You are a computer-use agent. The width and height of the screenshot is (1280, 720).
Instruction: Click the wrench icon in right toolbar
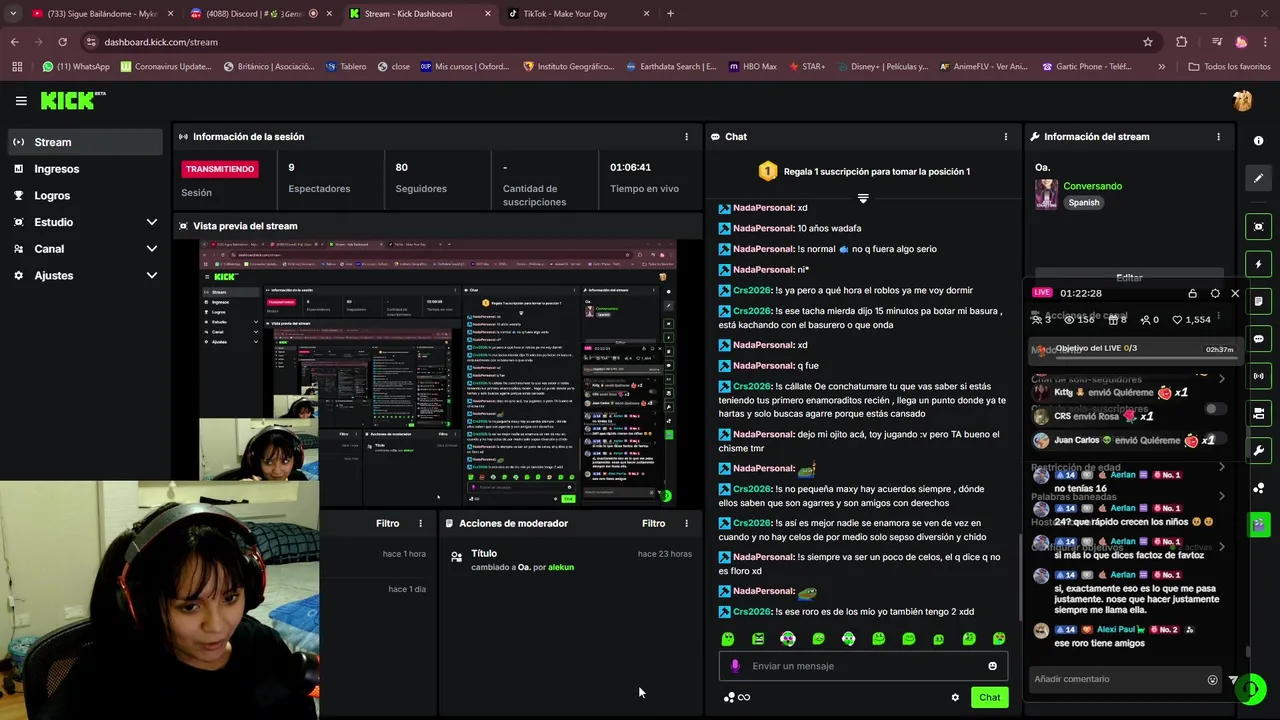1259,450
